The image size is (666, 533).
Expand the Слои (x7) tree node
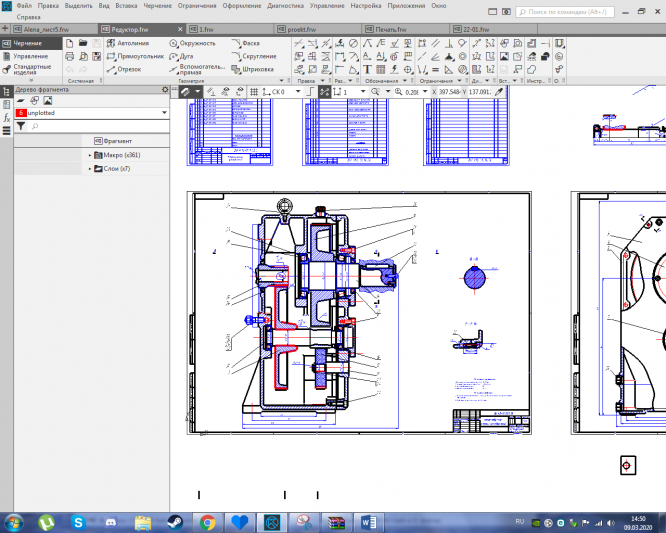90,169
